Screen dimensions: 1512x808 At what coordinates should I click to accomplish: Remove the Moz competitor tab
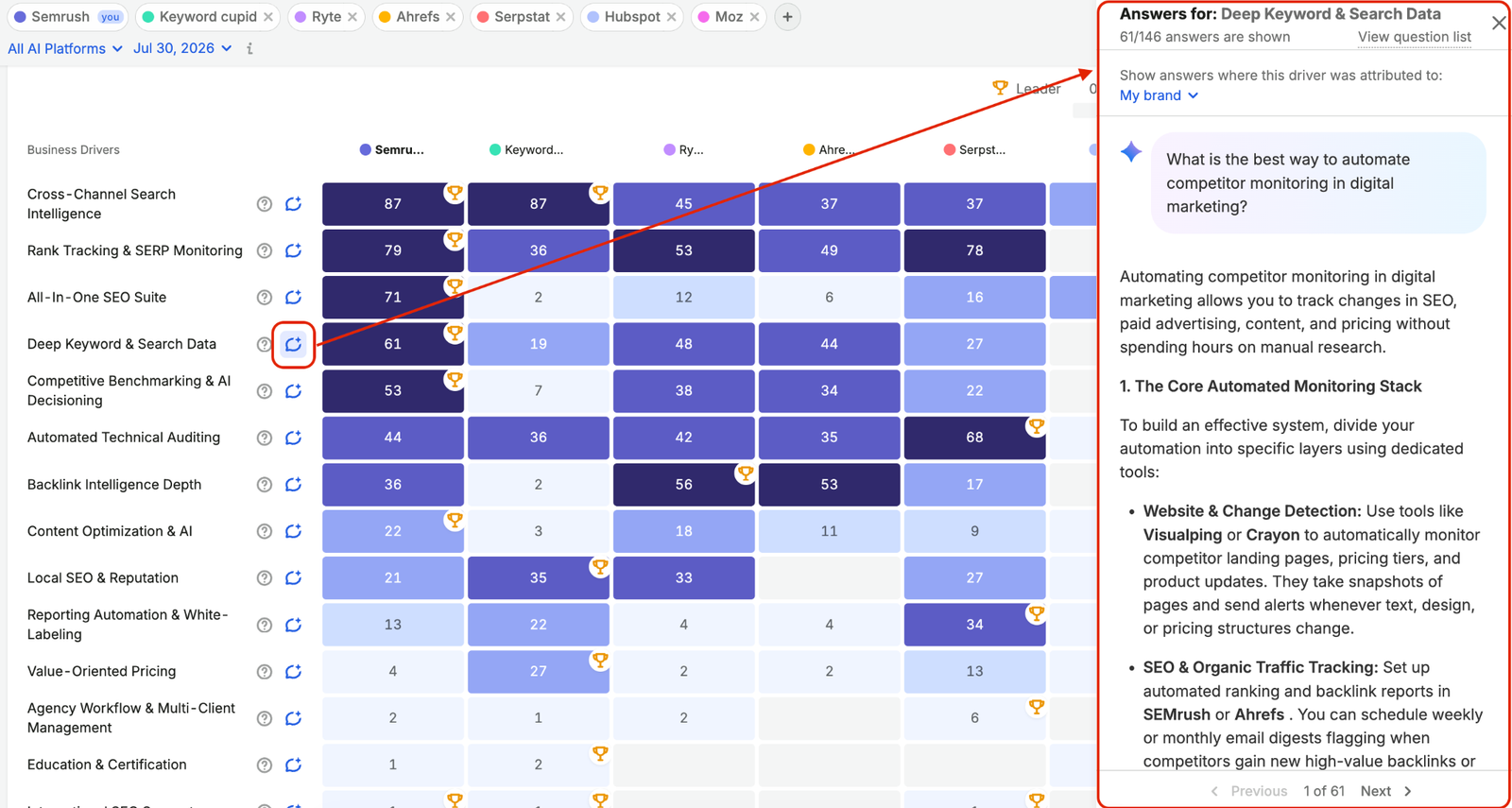point(754,17)
